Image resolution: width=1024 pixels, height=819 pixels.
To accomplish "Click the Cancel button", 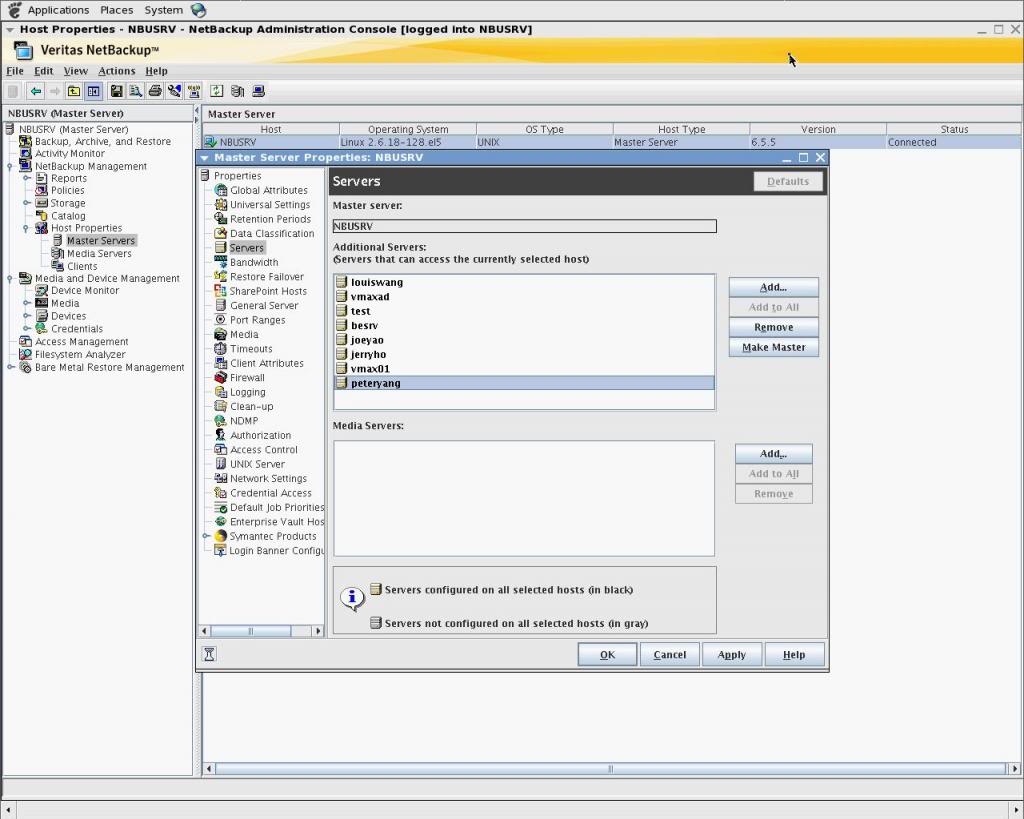I will point(669,654).
